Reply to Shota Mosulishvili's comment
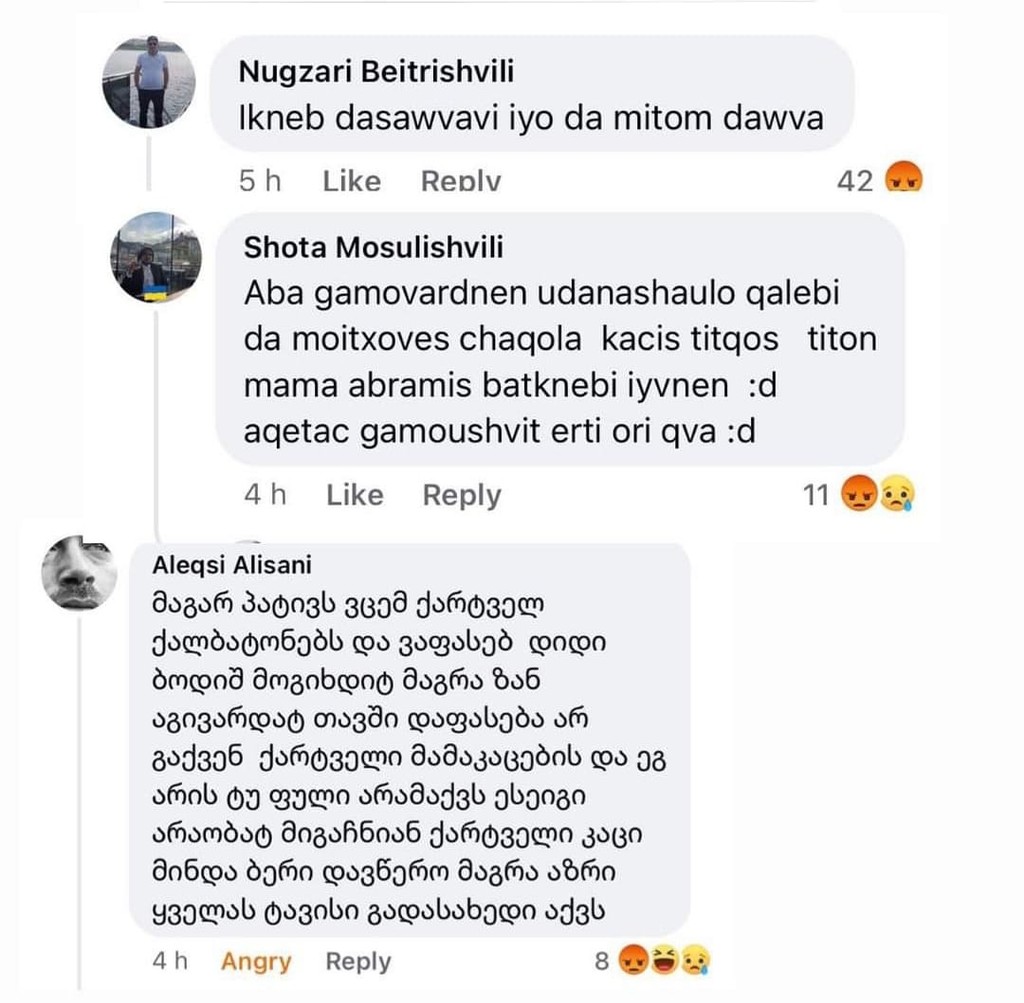 coord(462,495)
